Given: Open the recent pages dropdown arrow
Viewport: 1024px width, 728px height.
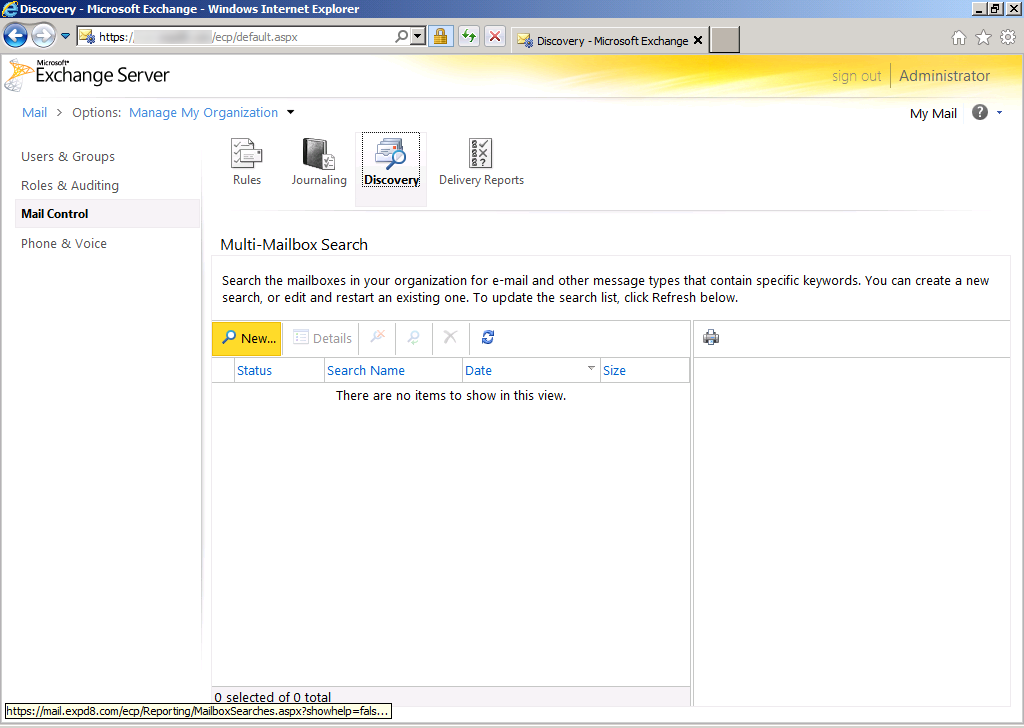Looking at the screenshot, I should tap(65, 36).
